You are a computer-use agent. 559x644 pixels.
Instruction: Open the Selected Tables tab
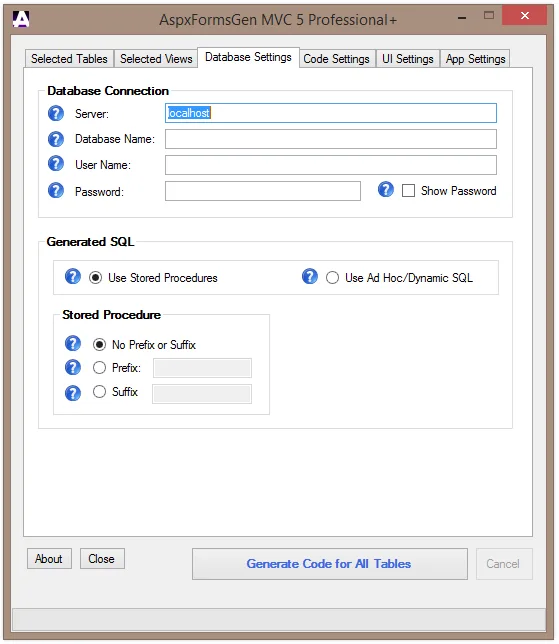69,59
